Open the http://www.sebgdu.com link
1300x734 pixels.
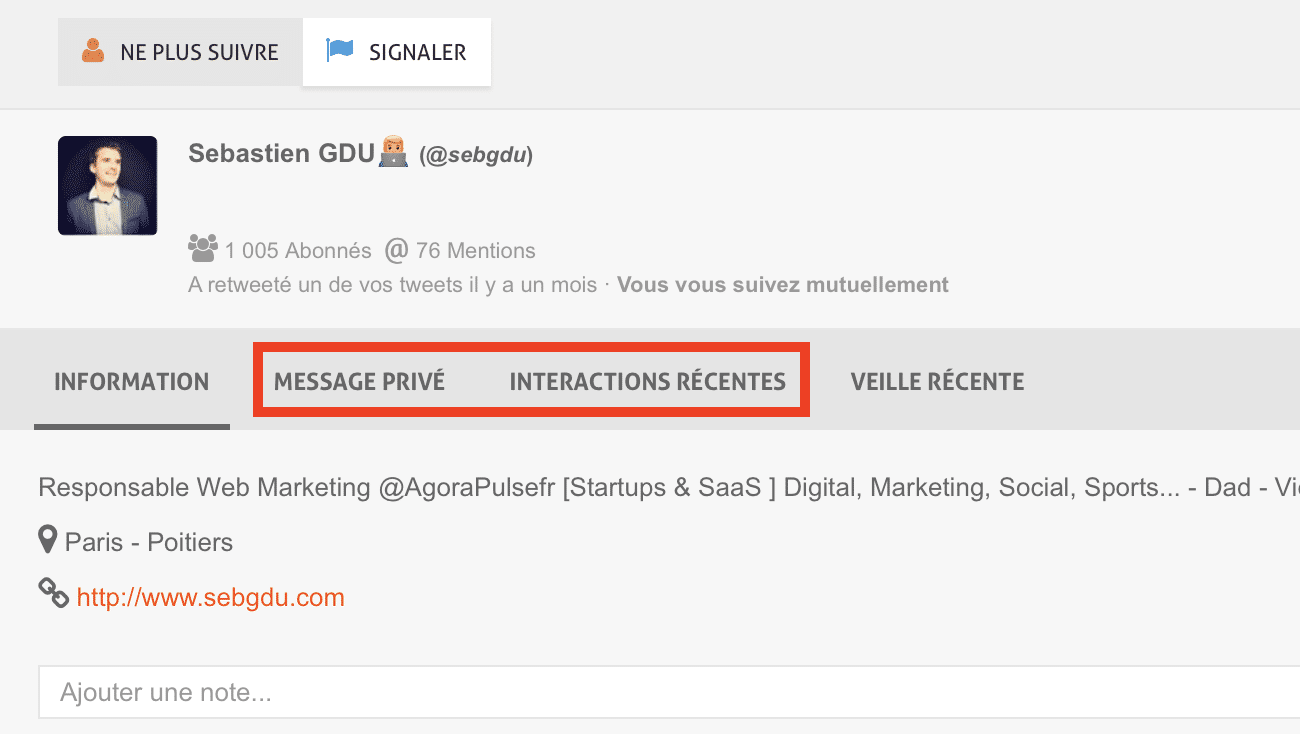pos(210,598)
